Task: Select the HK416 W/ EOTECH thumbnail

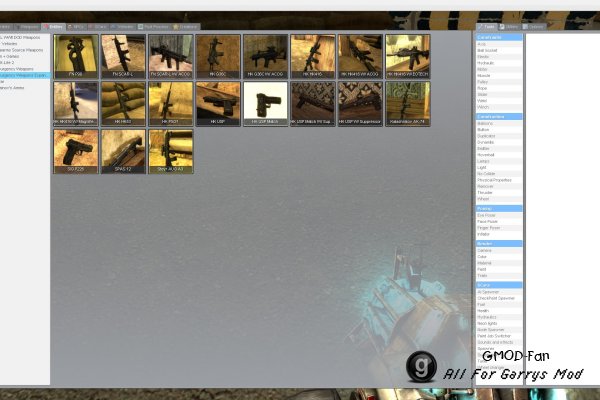Action: tap(408, 56)
